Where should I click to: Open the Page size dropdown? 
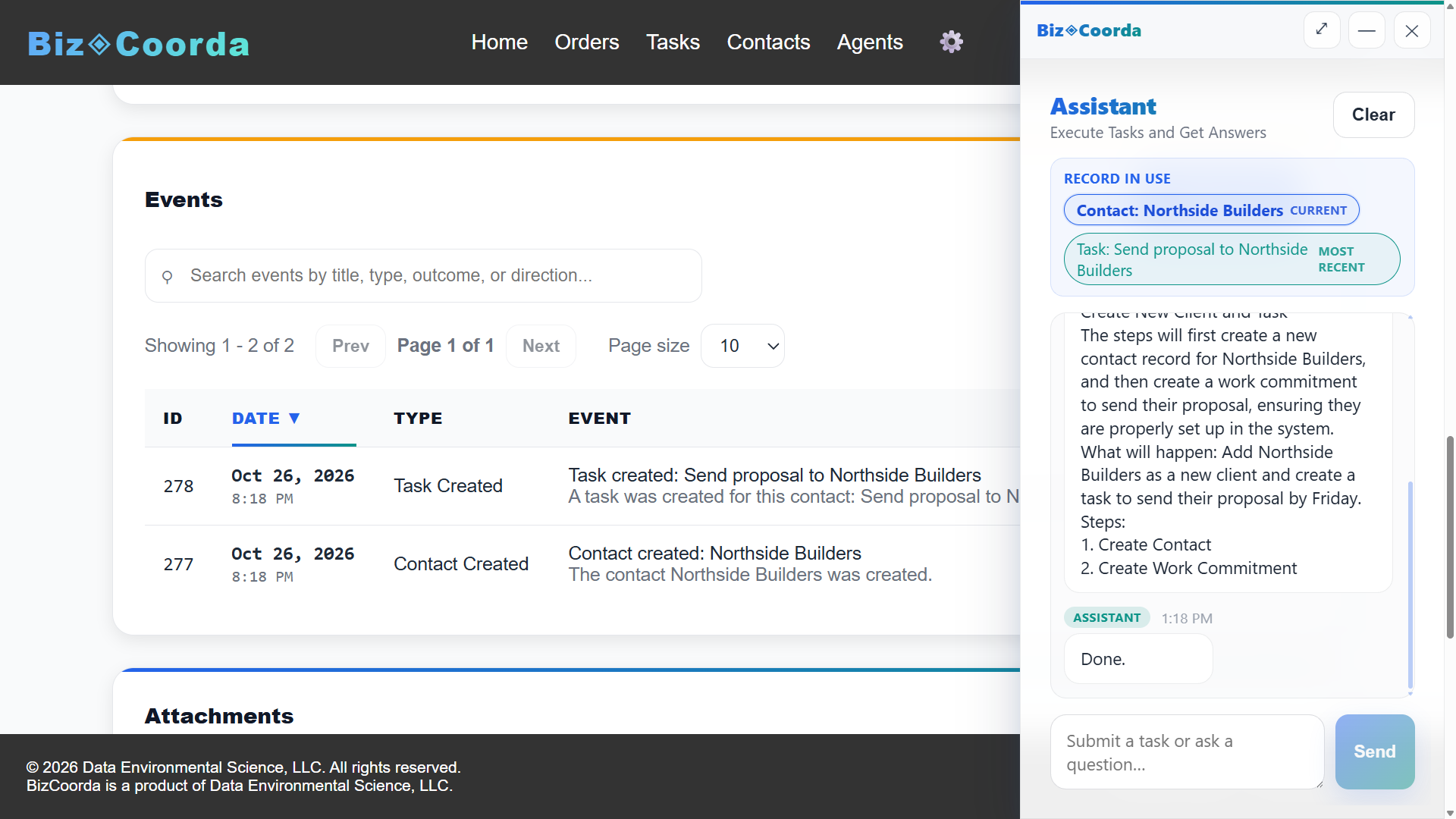click(x=742, y=346)
